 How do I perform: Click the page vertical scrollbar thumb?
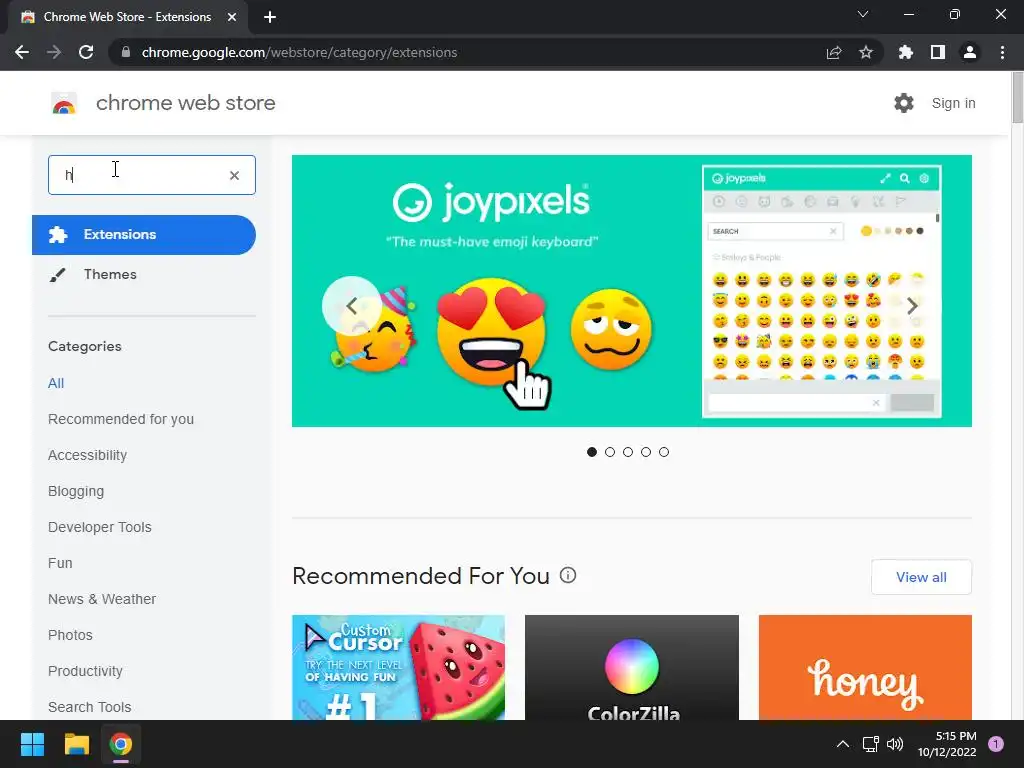1017,97
